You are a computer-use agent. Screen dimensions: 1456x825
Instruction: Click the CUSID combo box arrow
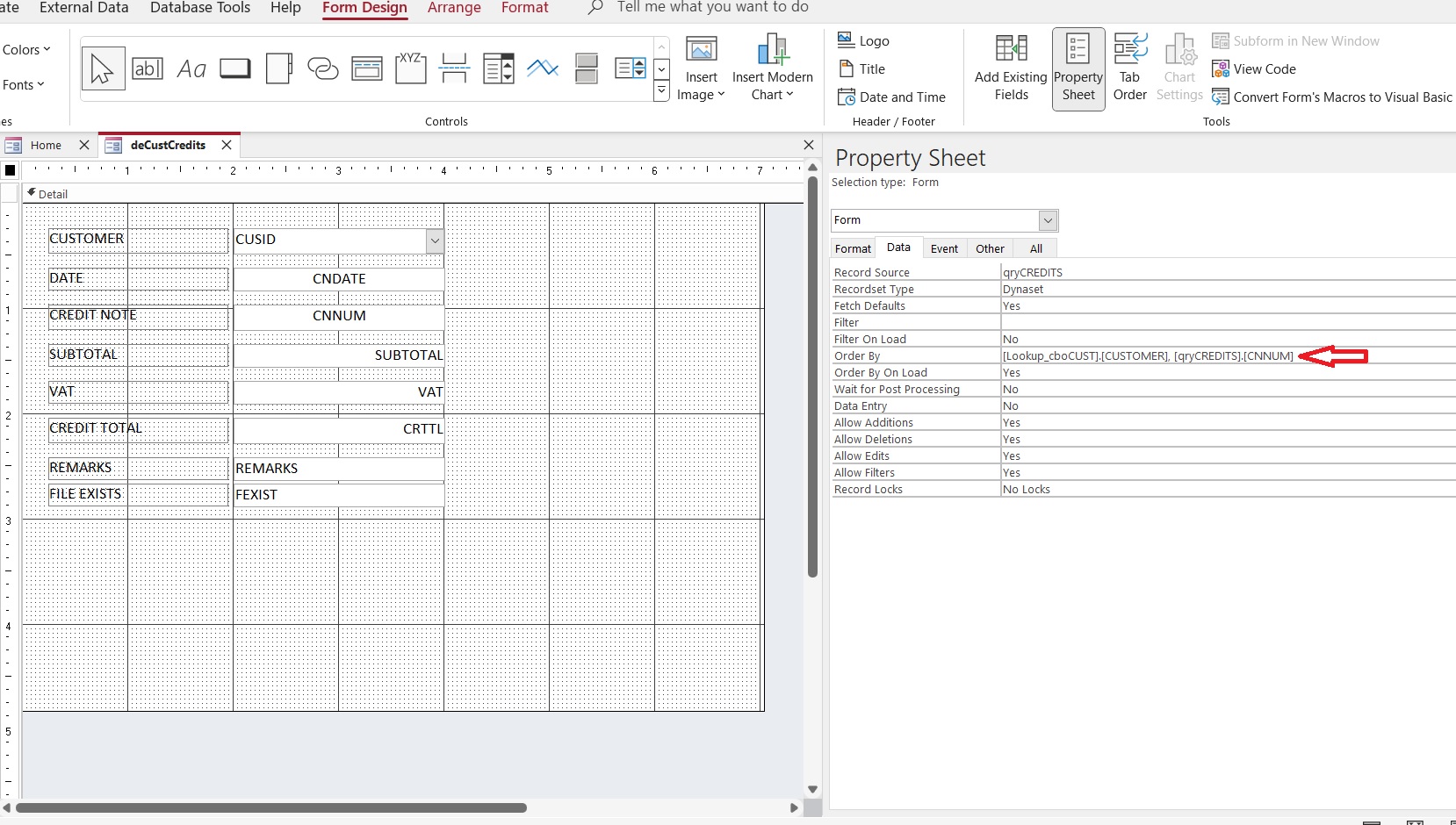pos(435,240)
